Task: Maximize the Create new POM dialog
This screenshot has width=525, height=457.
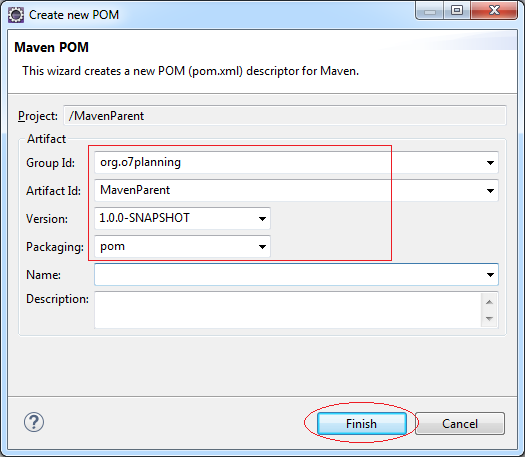Action: (x=457, y=10)
